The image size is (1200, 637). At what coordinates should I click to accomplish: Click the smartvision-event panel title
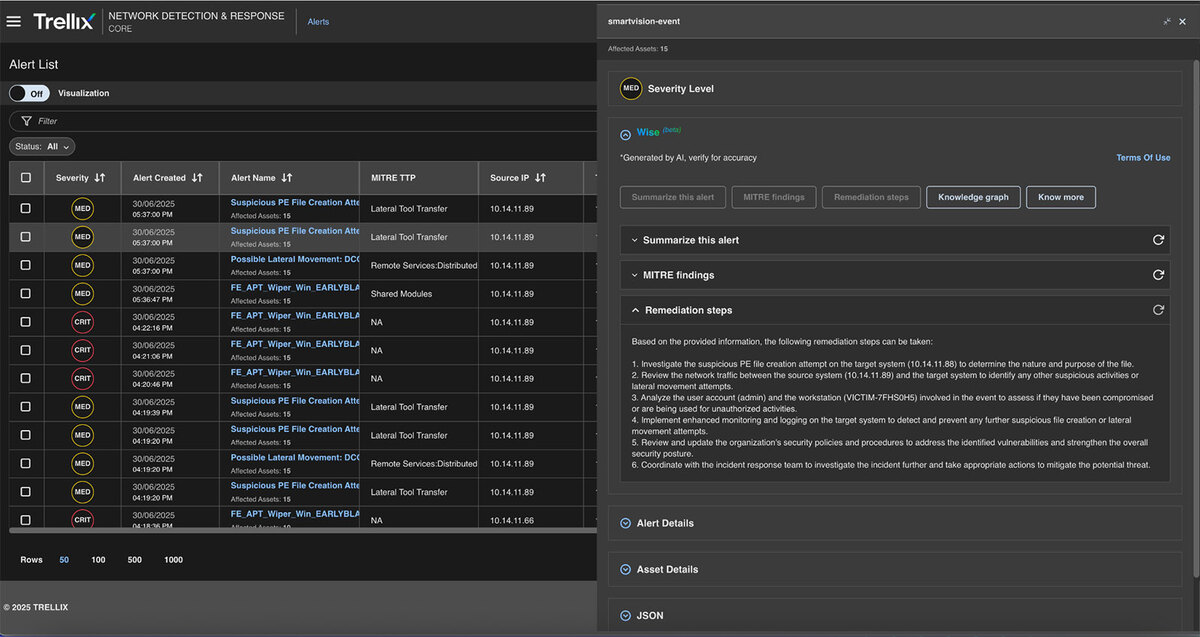(644, 21)
